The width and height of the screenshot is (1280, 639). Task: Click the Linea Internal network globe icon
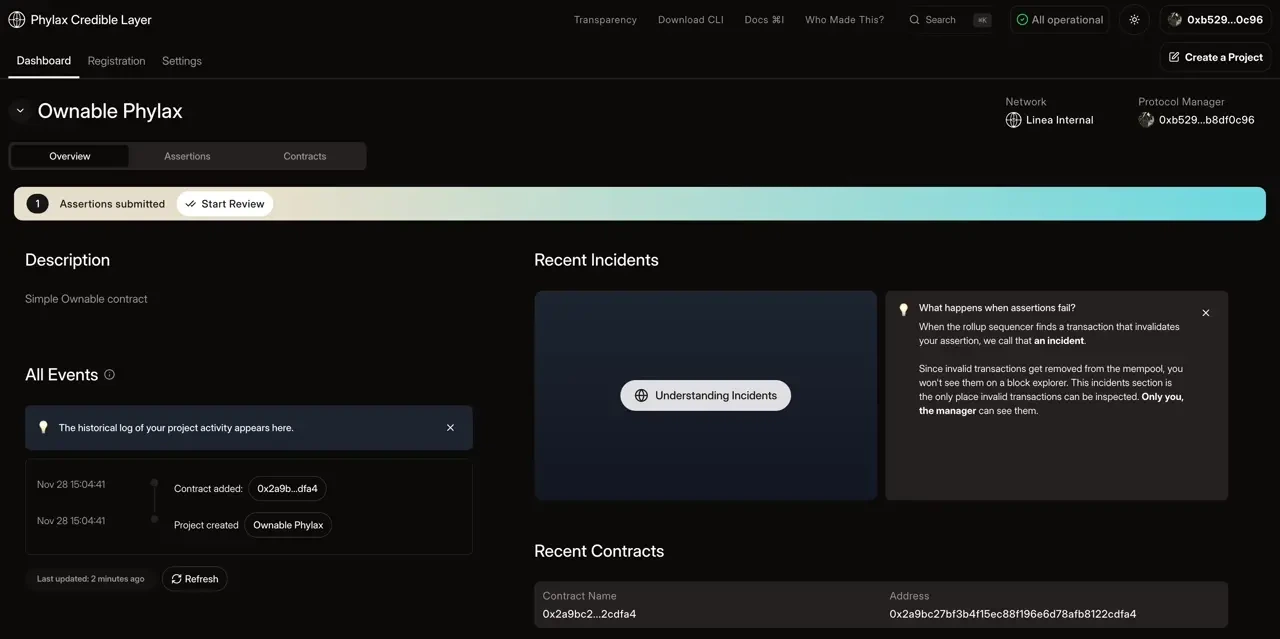click(1013, 120)
